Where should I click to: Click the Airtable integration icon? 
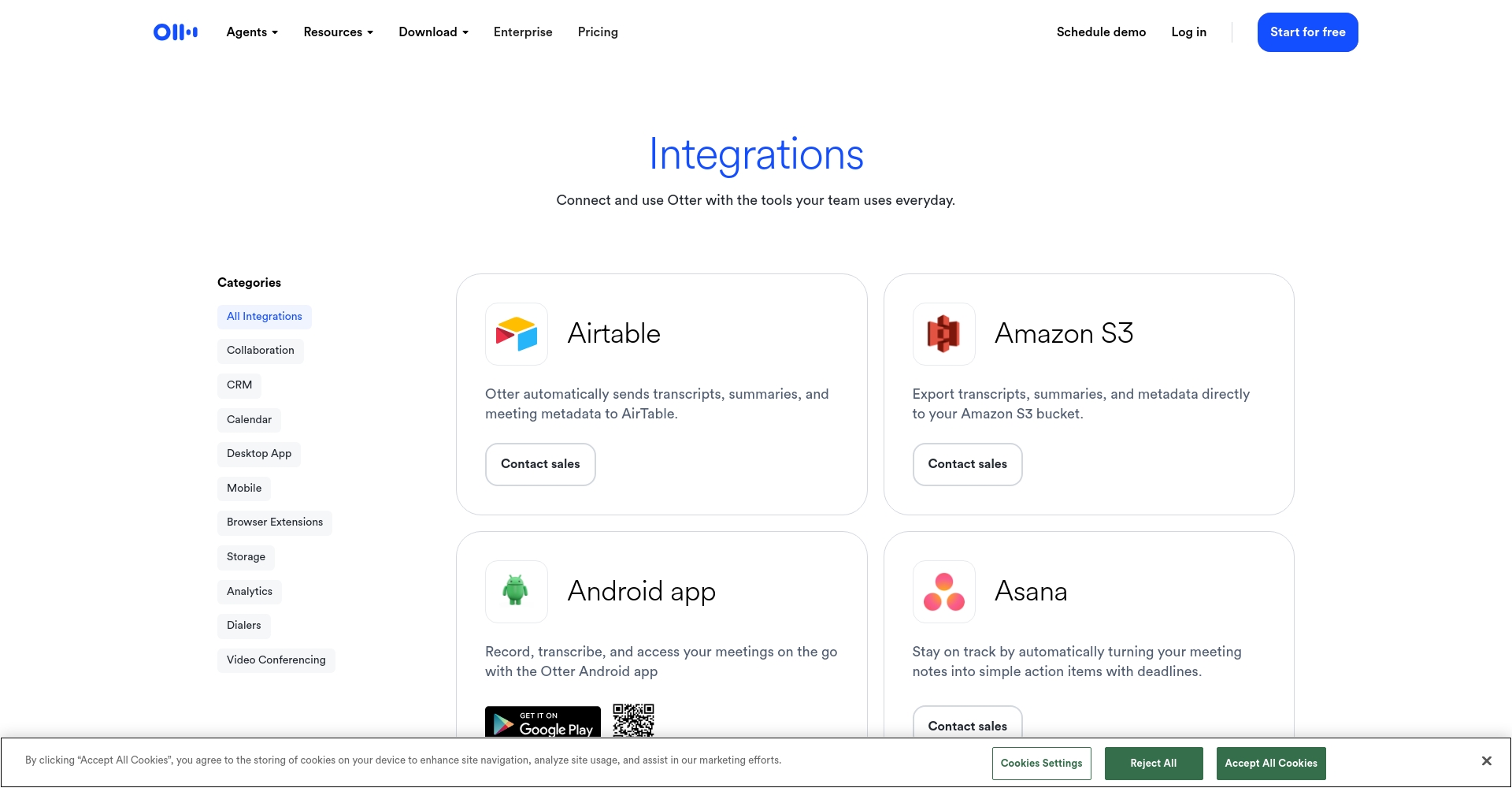(x=516, y=334)
